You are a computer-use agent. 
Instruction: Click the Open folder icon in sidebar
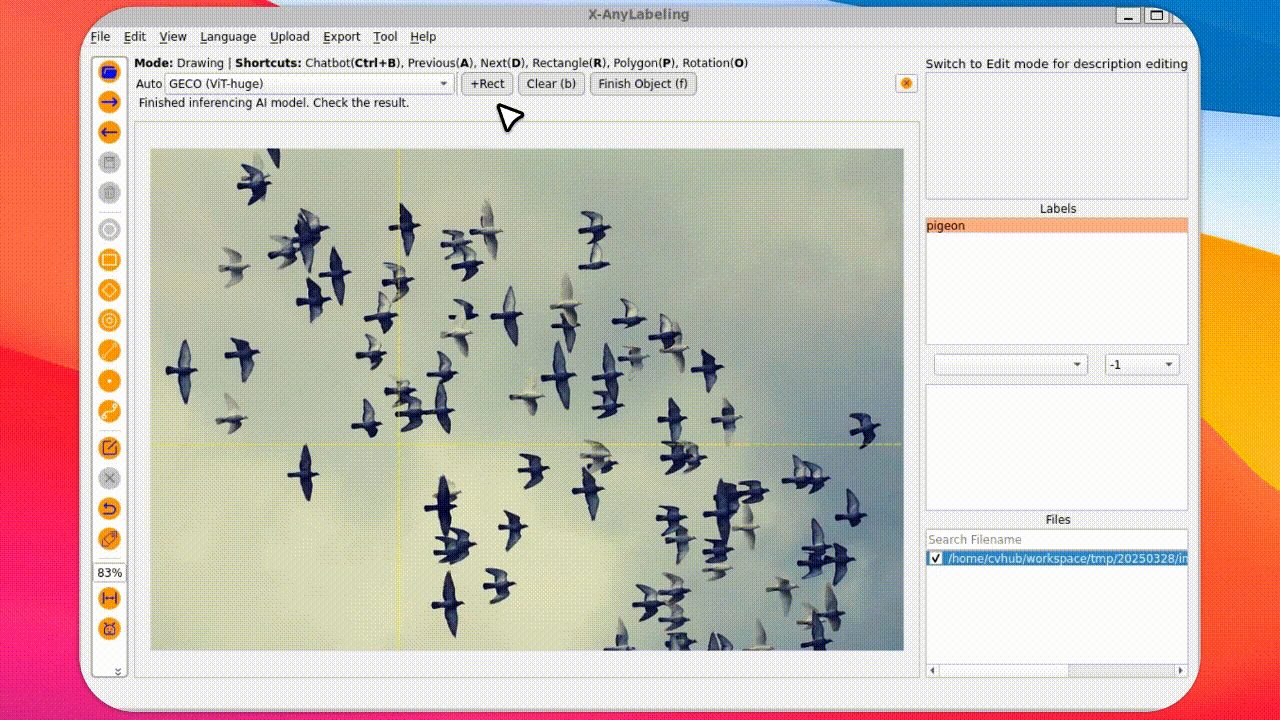pos(110,71)
